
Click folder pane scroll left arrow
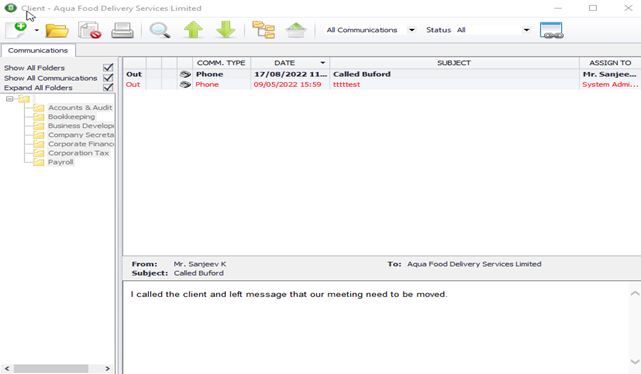(7, 368)
